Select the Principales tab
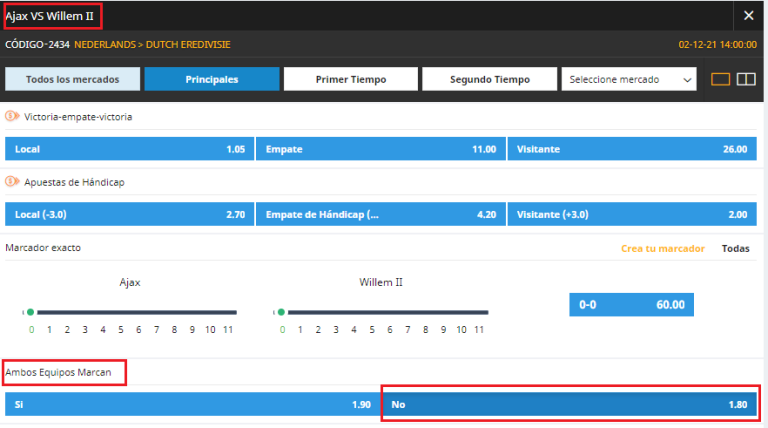The height and width of the screenshot is (428, 768). [212, 79]
